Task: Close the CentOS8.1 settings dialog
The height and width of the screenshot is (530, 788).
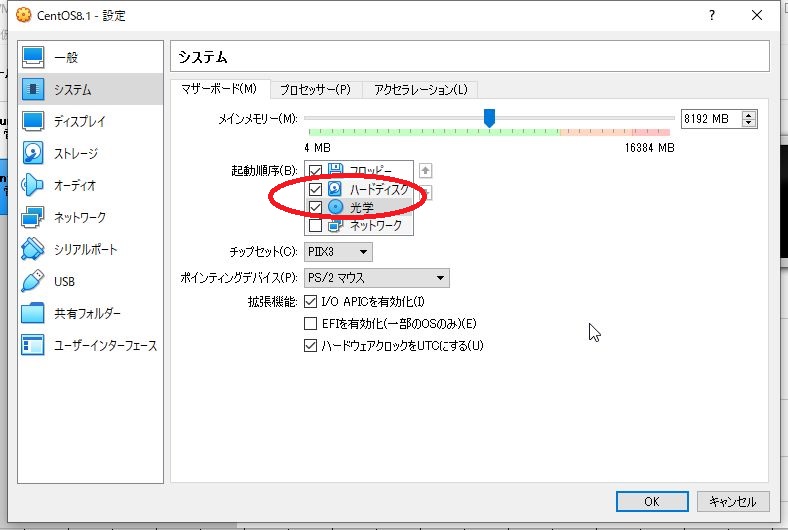Action: 757,16
